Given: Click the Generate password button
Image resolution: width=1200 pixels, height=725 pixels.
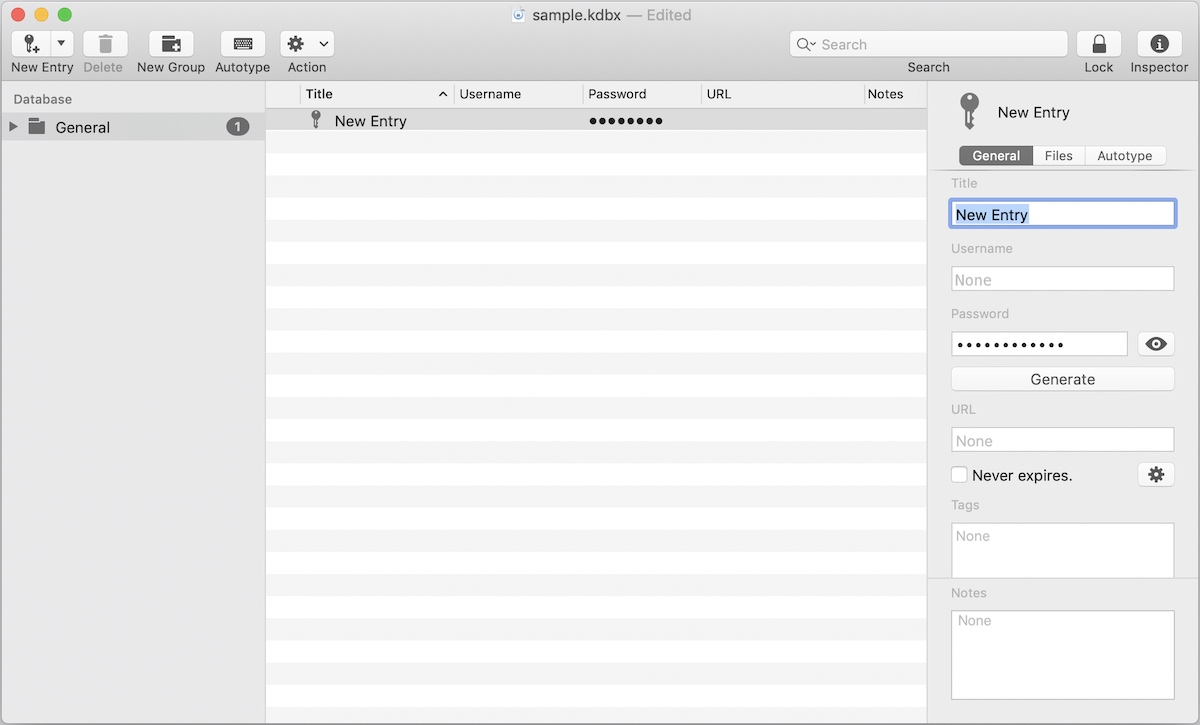Looking at the screenshot, I should pos(1062,379).
